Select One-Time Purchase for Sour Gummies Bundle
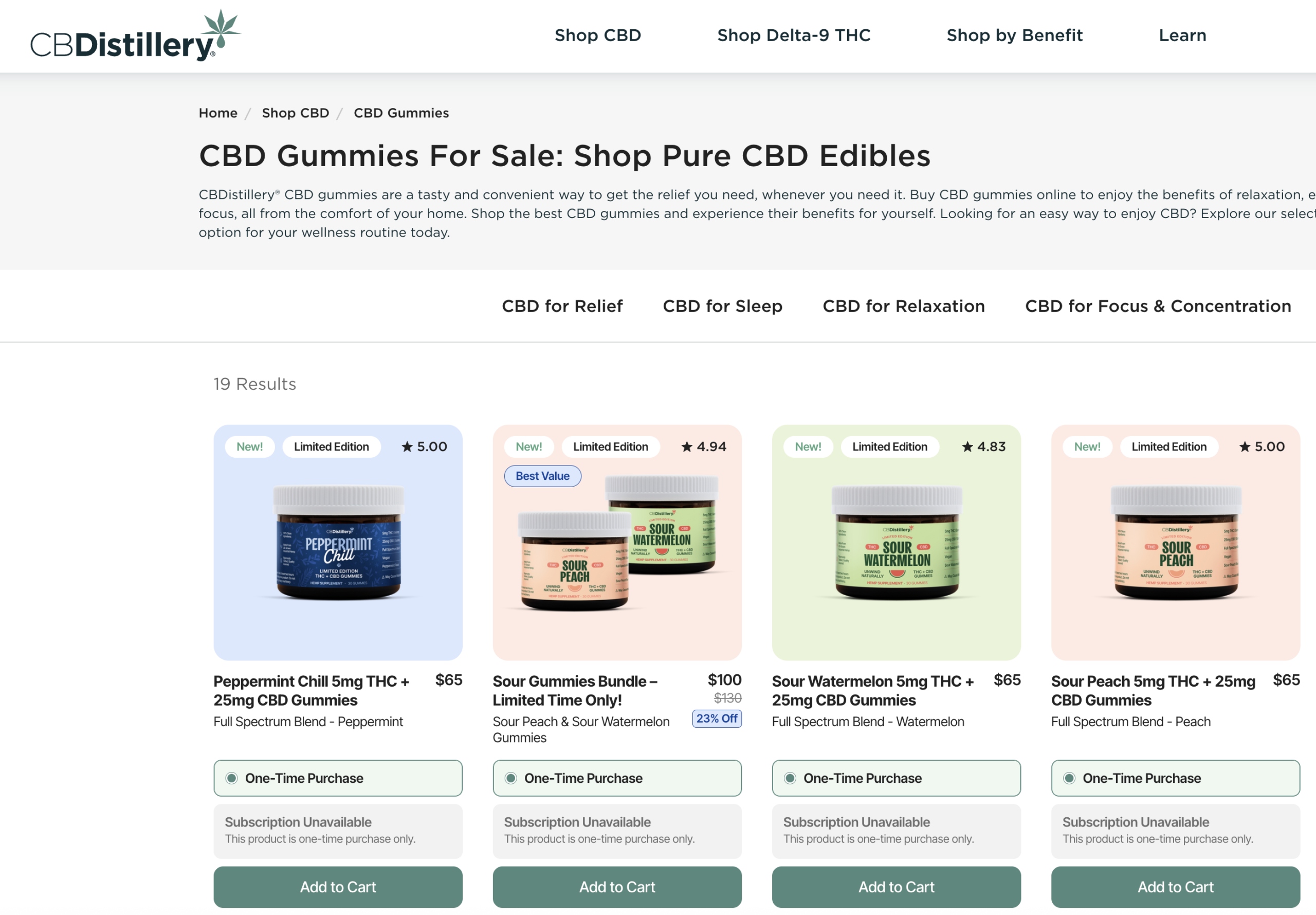The image size is (1316, 915). point(617,778)
